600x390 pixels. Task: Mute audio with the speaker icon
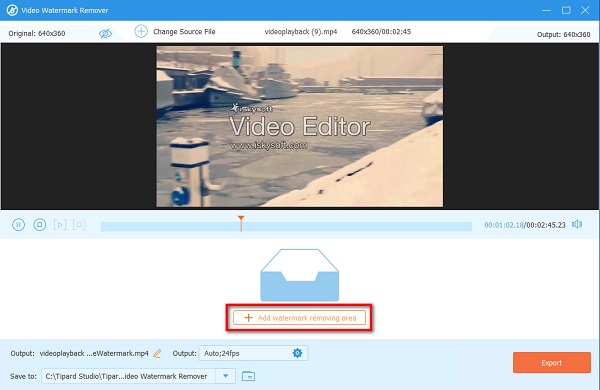pyautogui.click(x=577, y=224)
